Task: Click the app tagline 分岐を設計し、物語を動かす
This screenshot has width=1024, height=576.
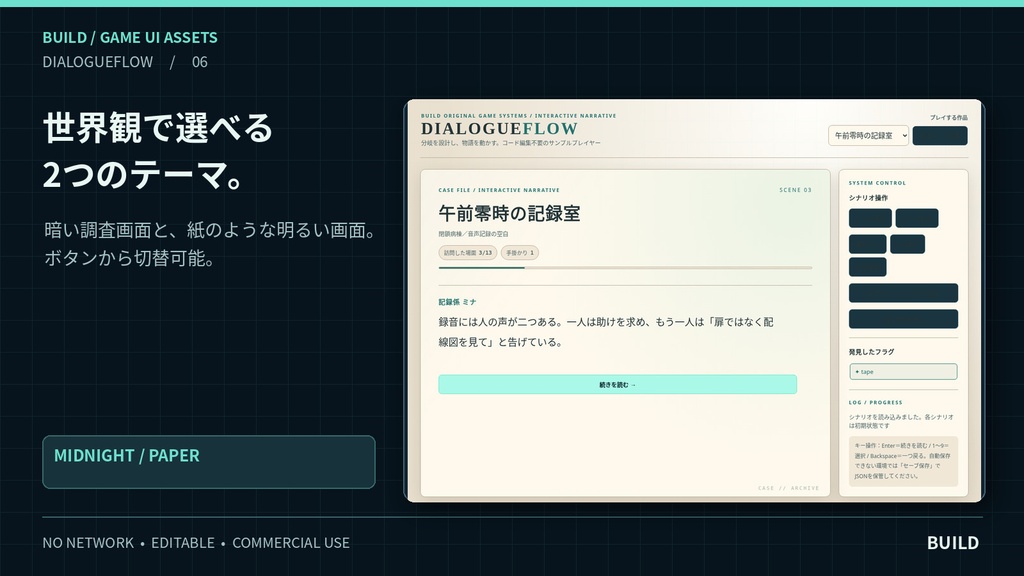Action: pyautogui.click(x=511, y=143)
